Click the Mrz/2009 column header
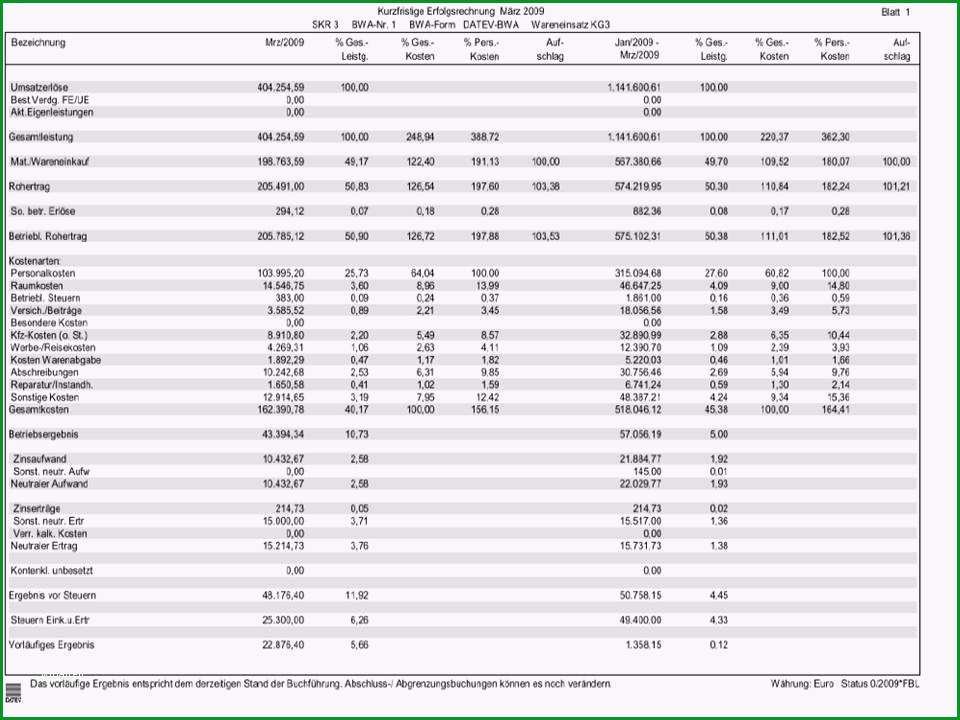 (x=284, y=43)
